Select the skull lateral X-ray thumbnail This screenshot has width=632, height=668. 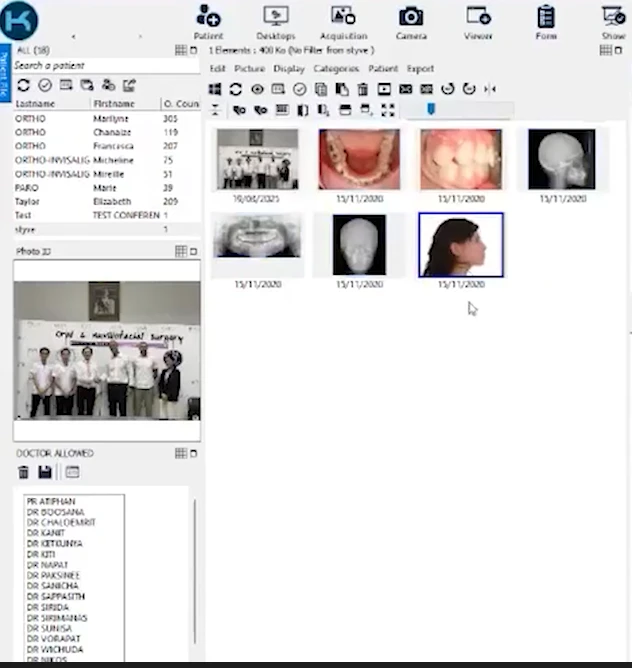click(x=561, y=159)
